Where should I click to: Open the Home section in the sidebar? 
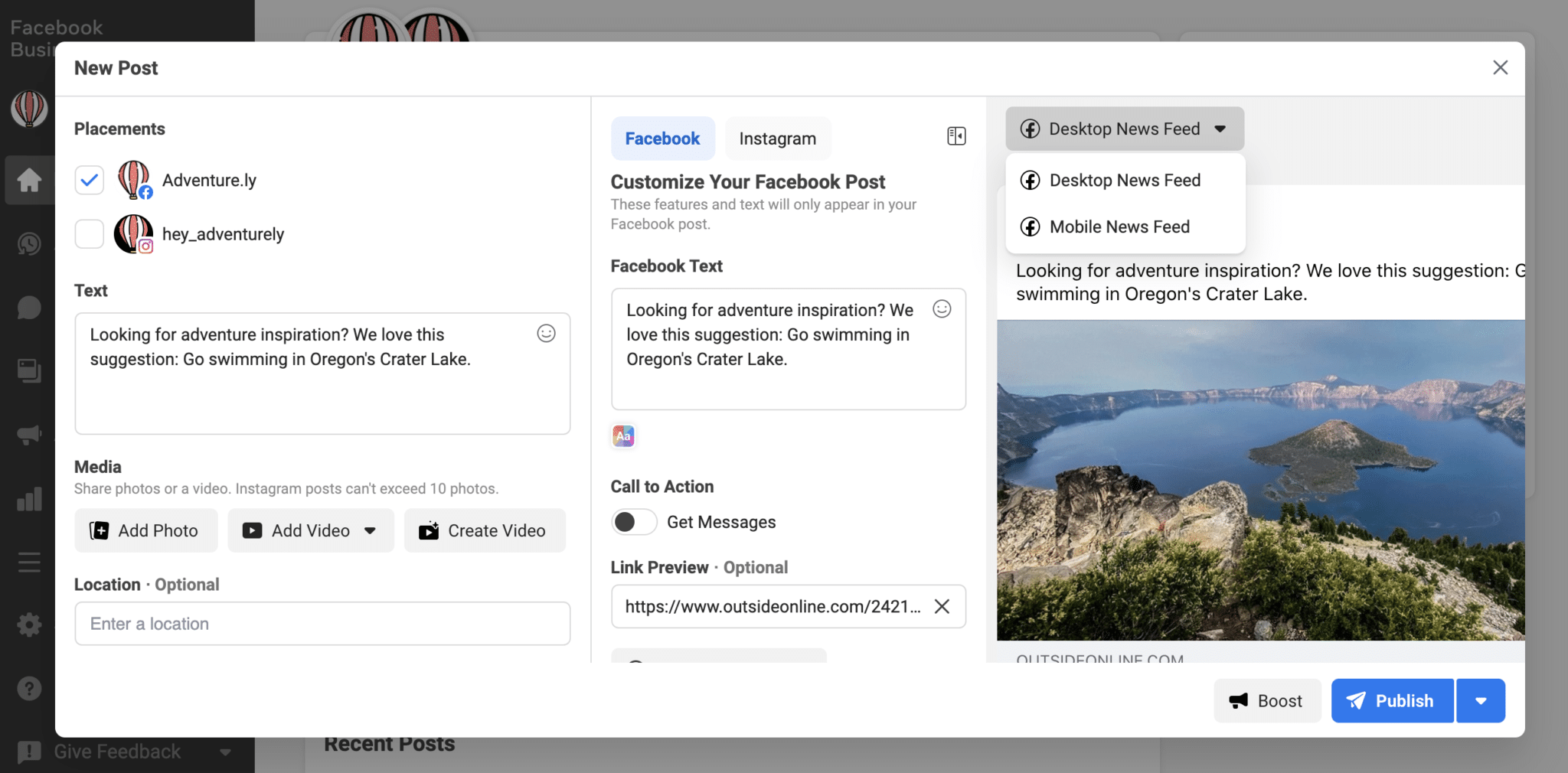[x=29, y=180]
